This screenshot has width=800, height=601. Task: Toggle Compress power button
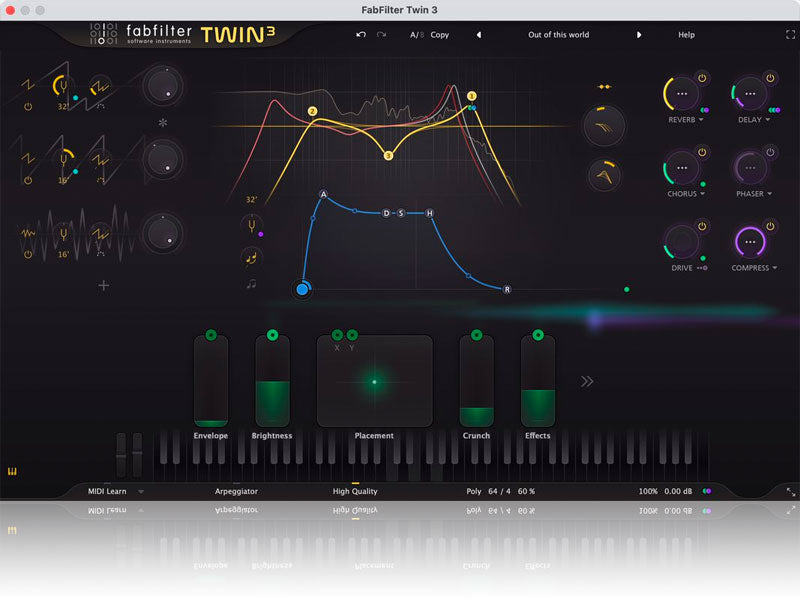click(770, 226)
